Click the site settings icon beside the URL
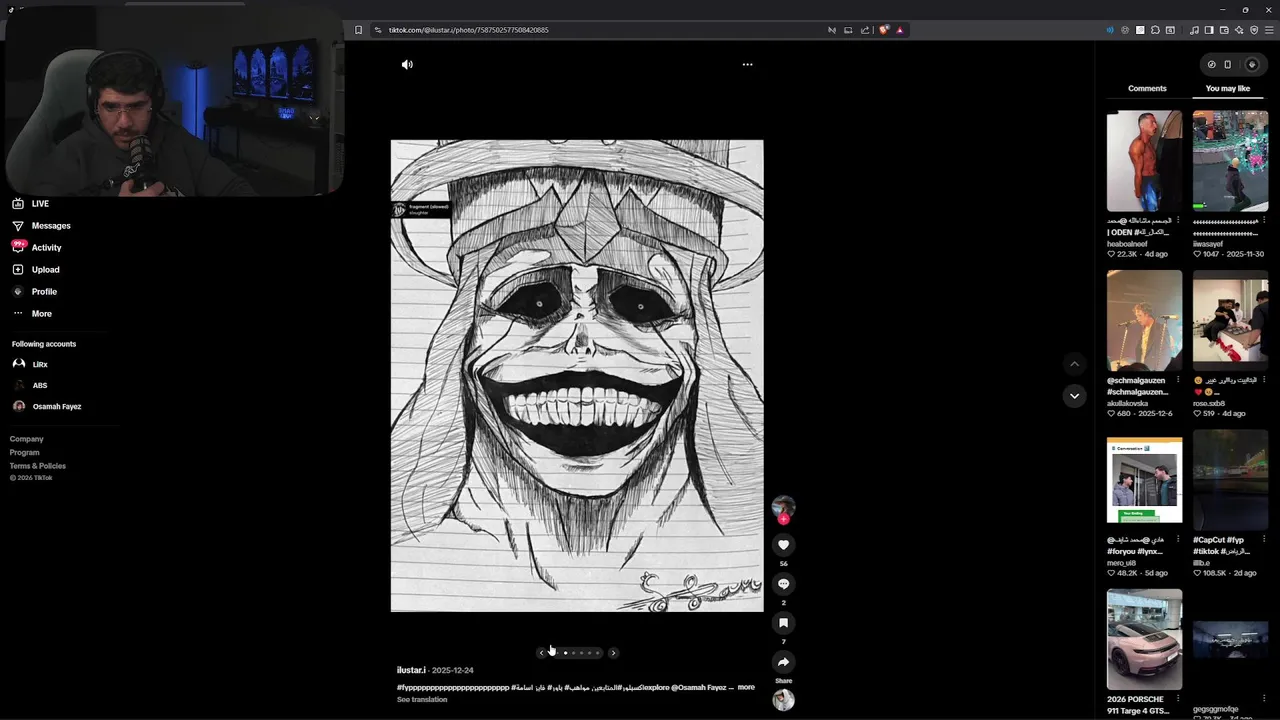This screenshot has height=720, width=1280. [378, 30]
